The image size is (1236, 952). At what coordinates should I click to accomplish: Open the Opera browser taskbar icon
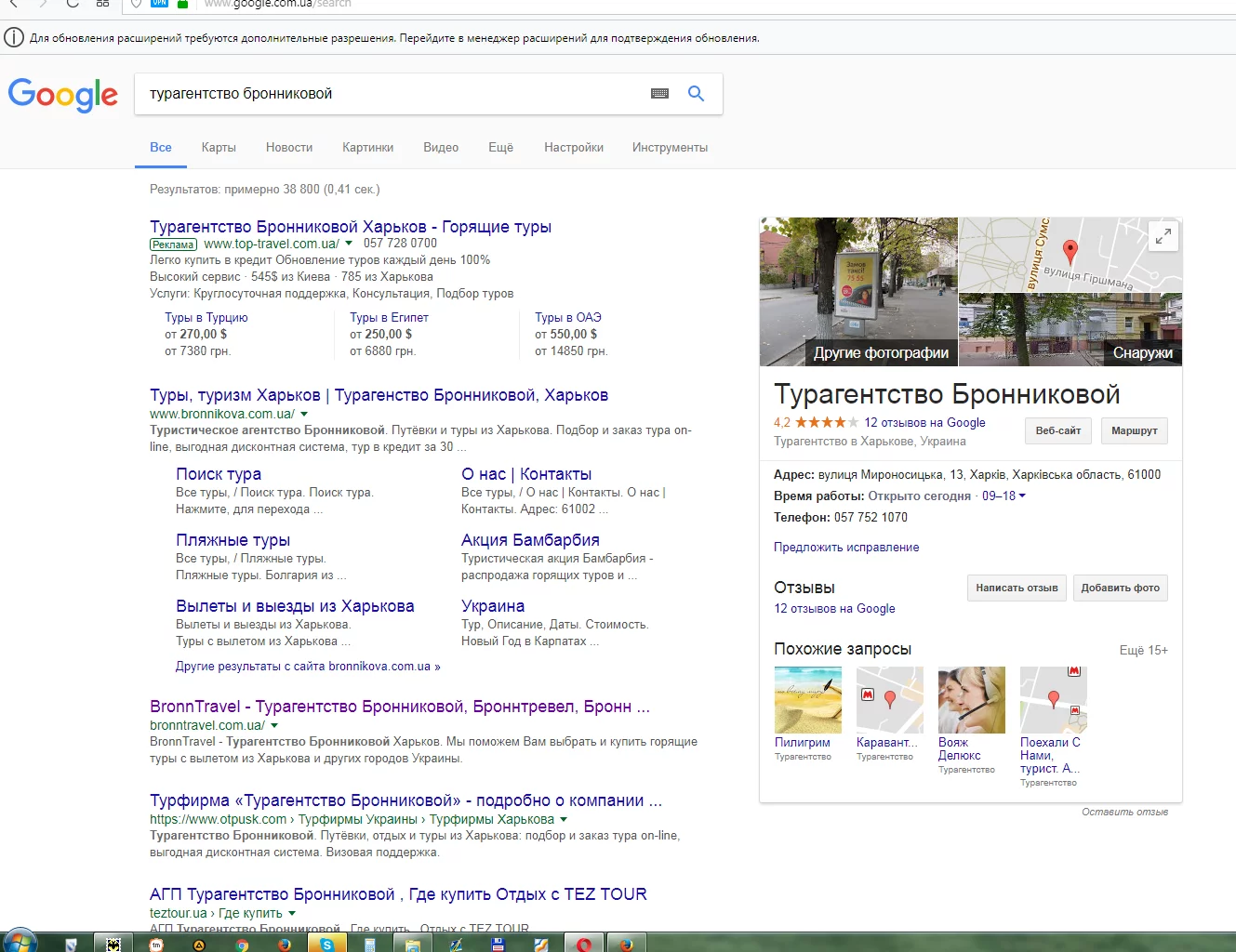(x=584, y=945)
